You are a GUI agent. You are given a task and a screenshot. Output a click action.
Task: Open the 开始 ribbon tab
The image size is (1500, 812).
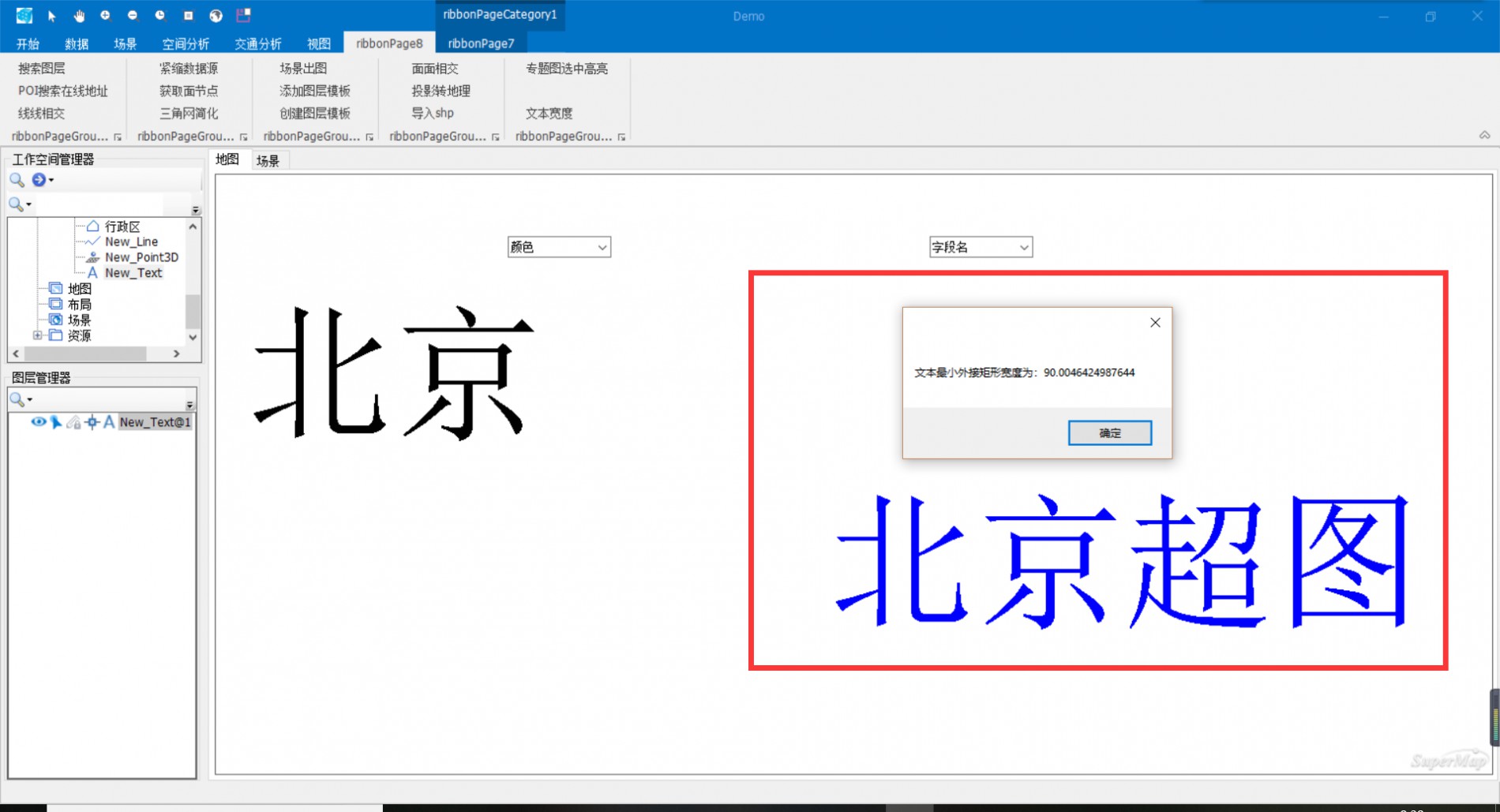point(28,43)
